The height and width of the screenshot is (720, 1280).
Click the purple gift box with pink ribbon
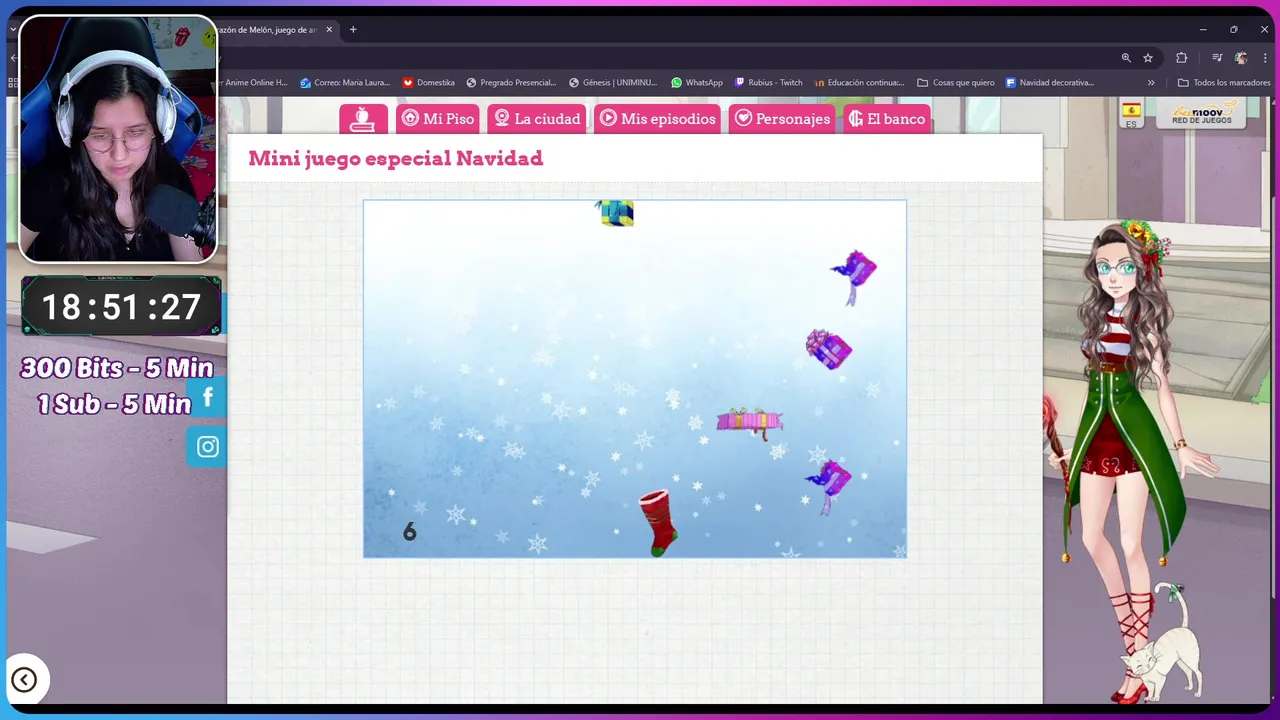(828, 349)
